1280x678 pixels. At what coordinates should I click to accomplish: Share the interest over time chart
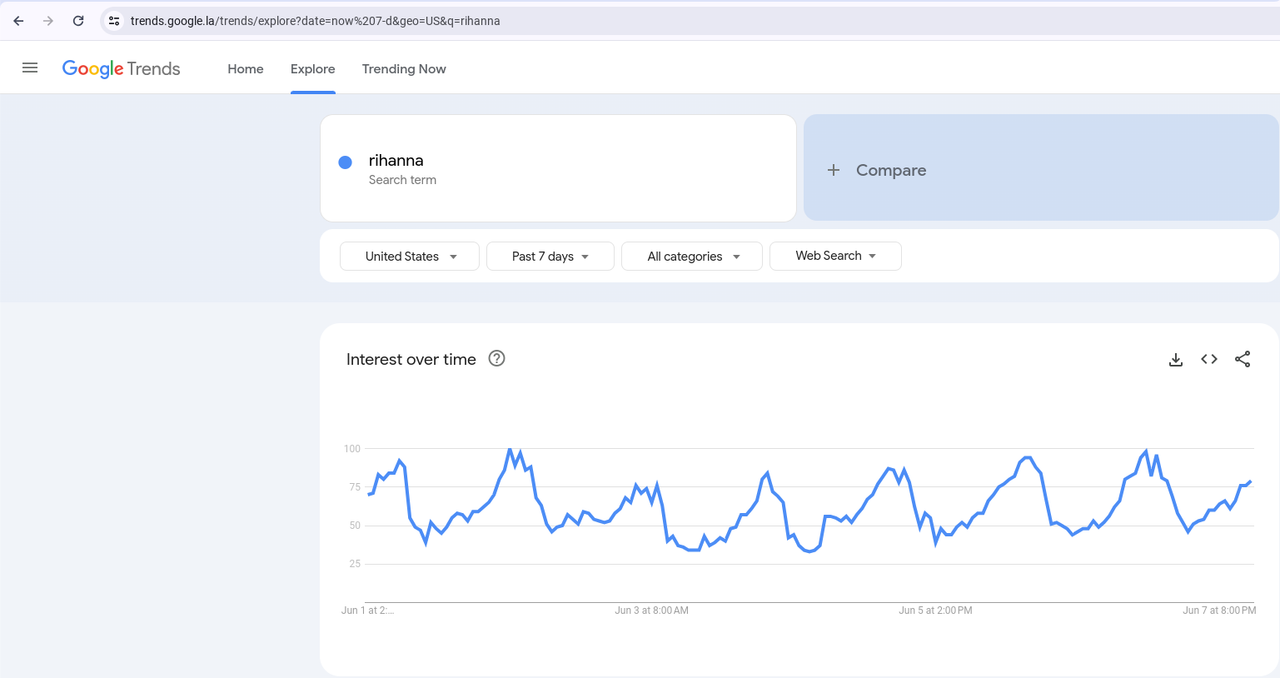pos(1242,360)
